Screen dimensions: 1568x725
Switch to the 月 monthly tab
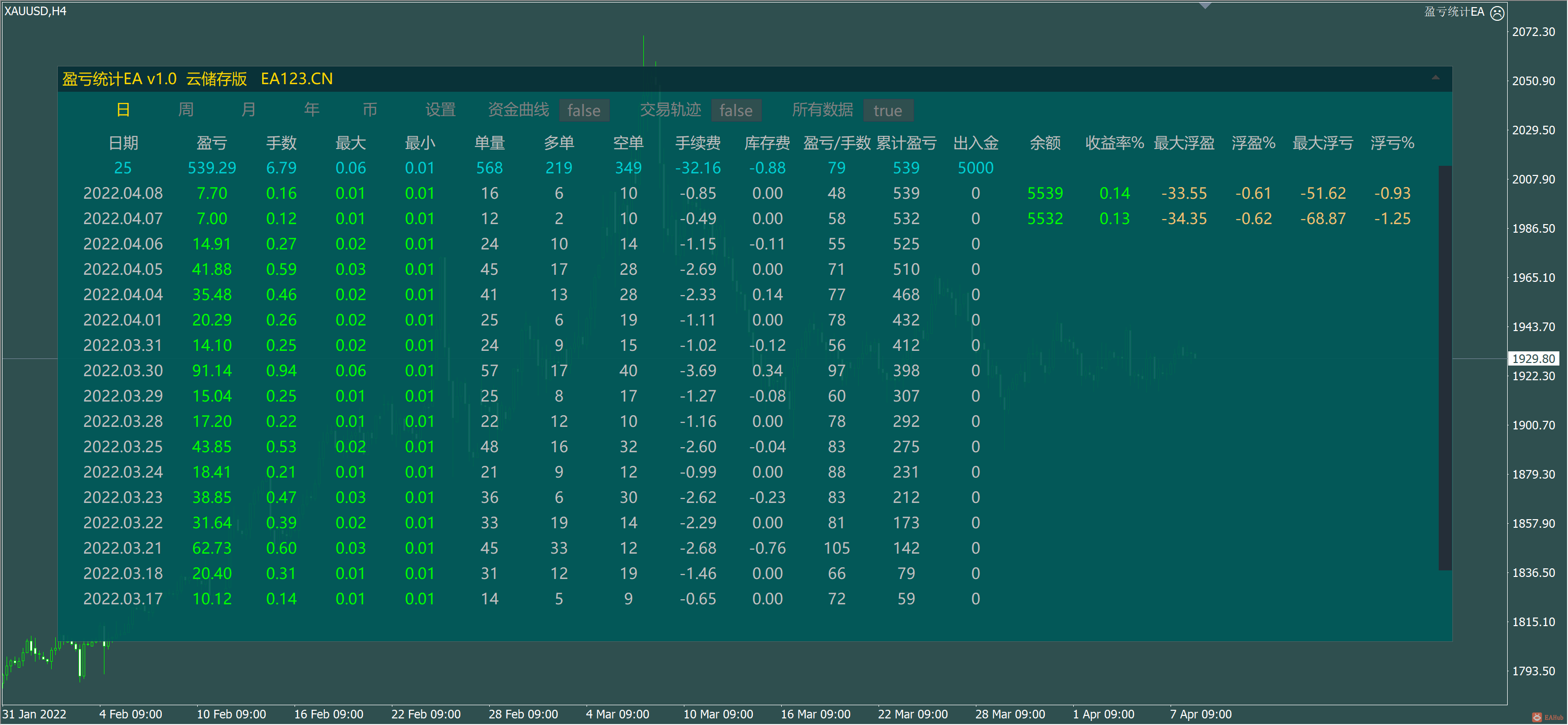click(x=248, y=110)
